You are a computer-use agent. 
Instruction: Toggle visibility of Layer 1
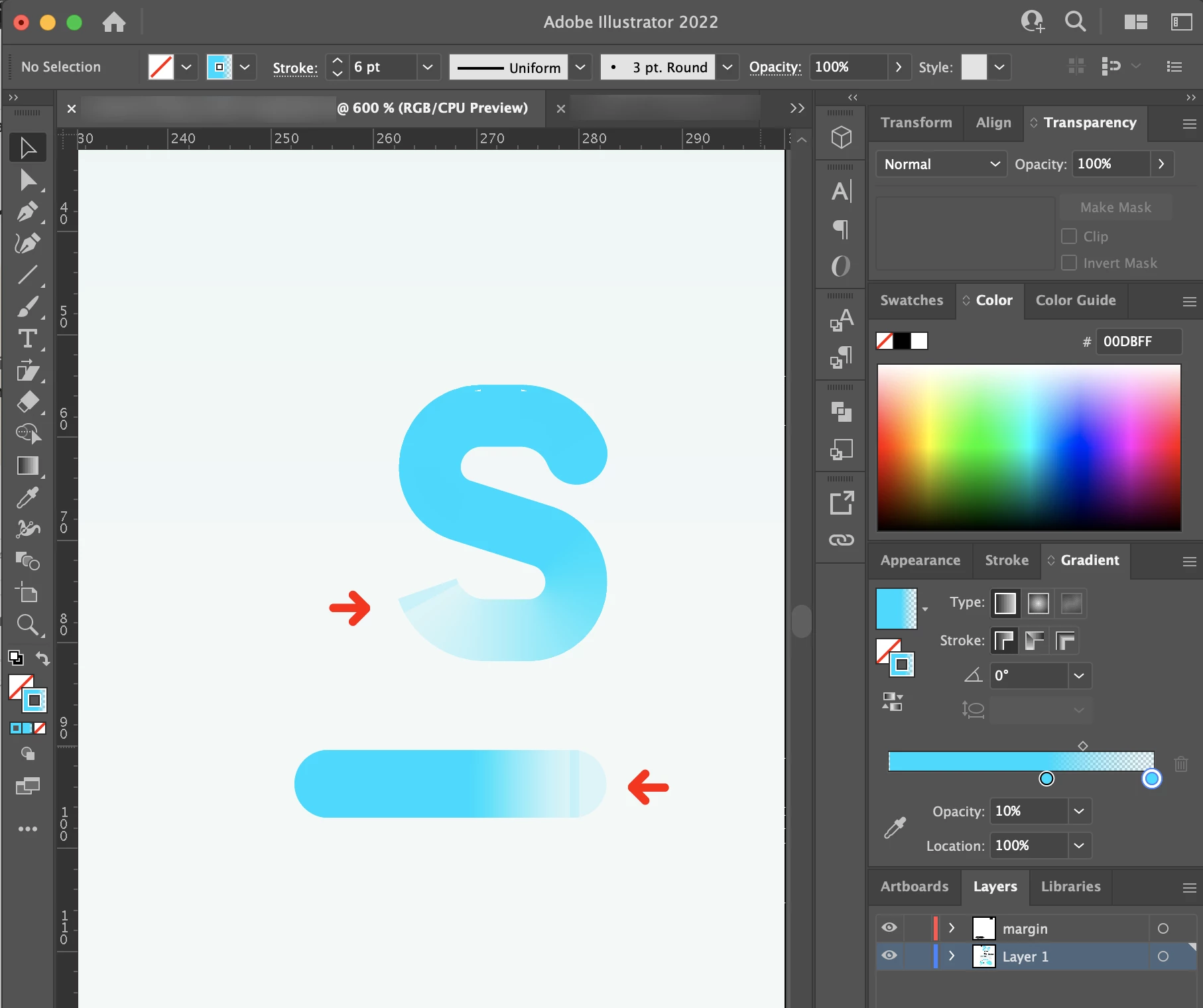click(x=889, y=956)
